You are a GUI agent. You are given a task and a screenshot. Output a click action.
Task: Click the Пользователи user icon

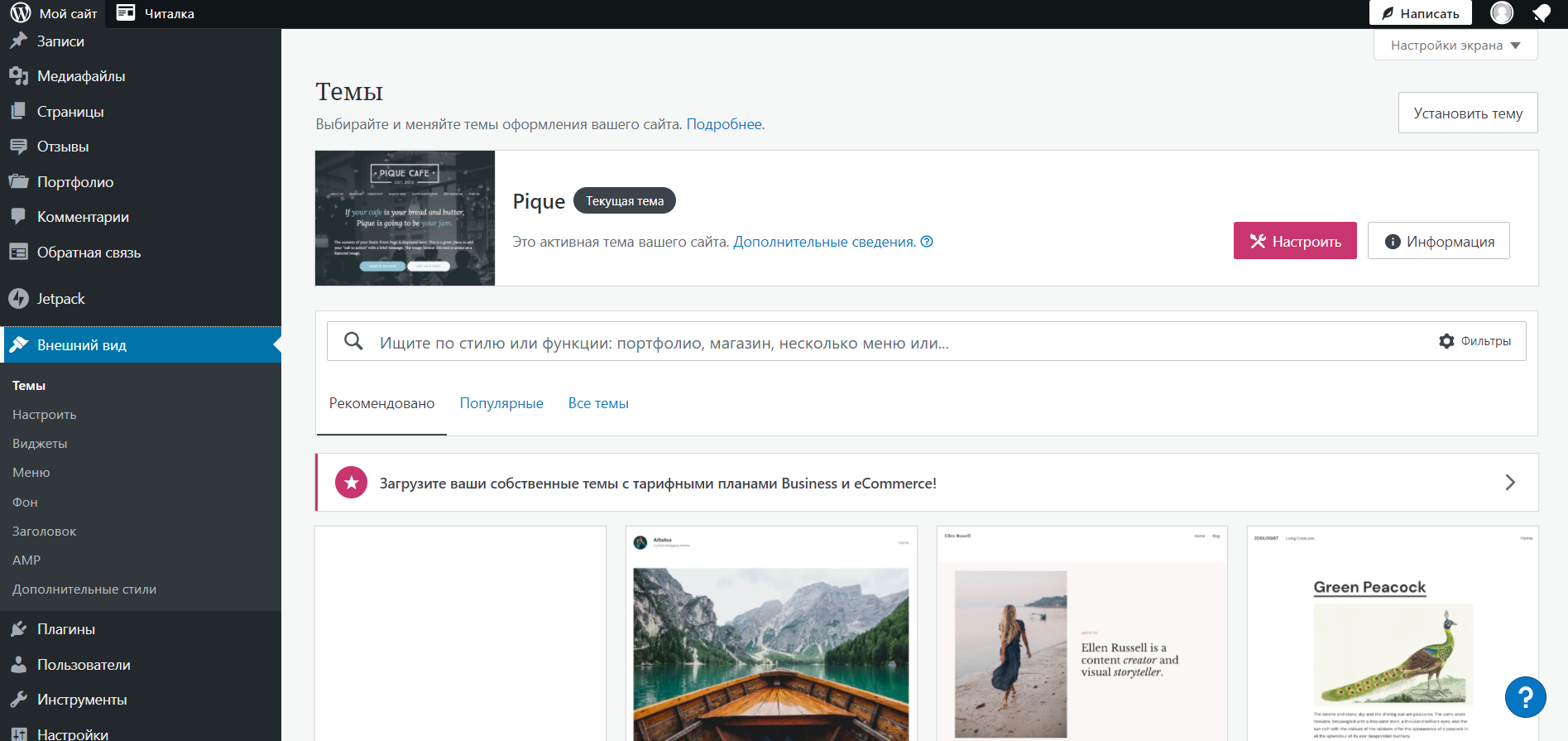(18, 664)
